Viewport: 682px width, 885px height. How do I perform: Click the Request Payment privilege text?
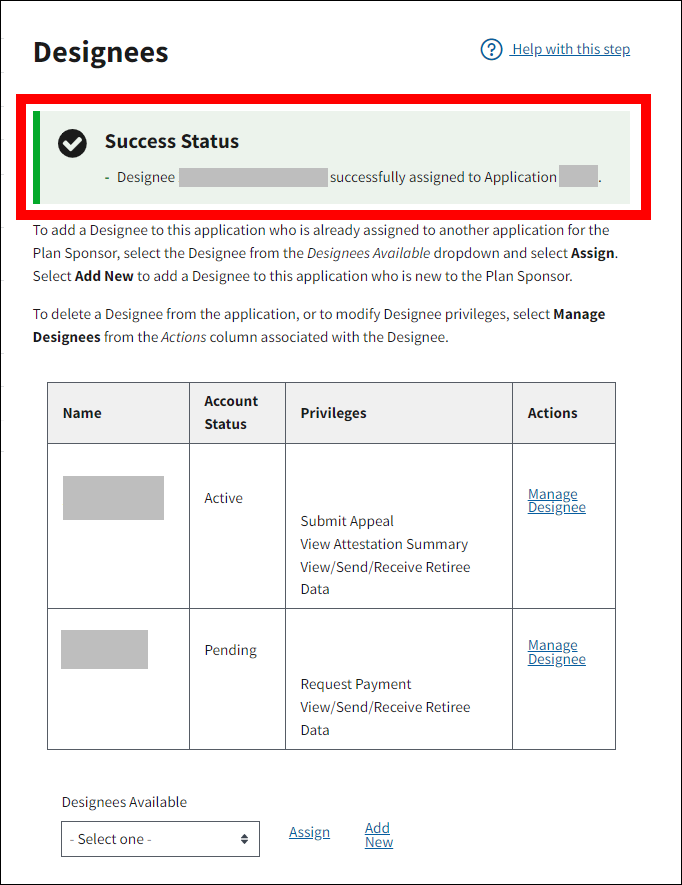click(x=356, y=684)
